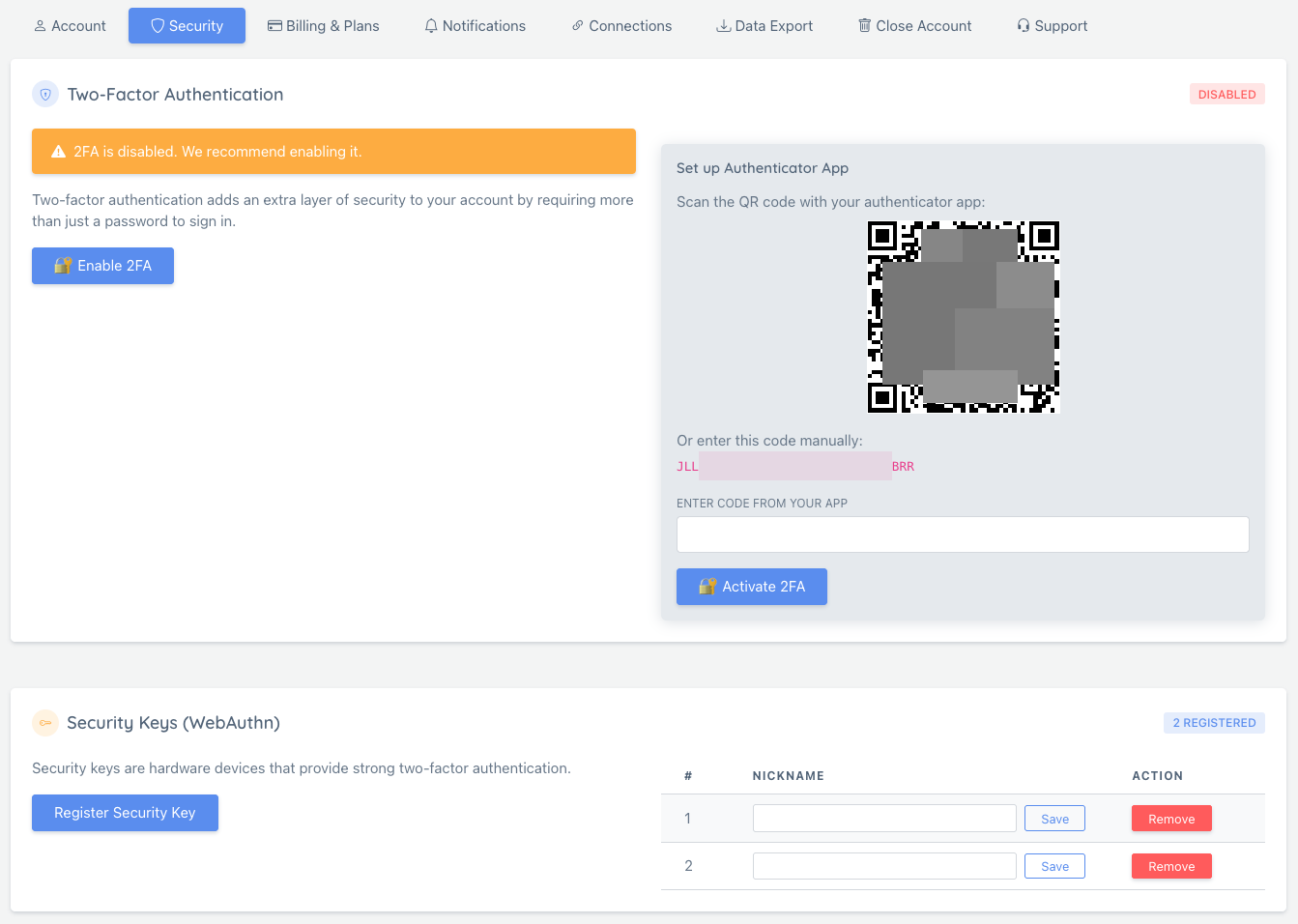Click the Enable 2FA button
Screen dimensions: 1298x924
[x=102, y=266]
